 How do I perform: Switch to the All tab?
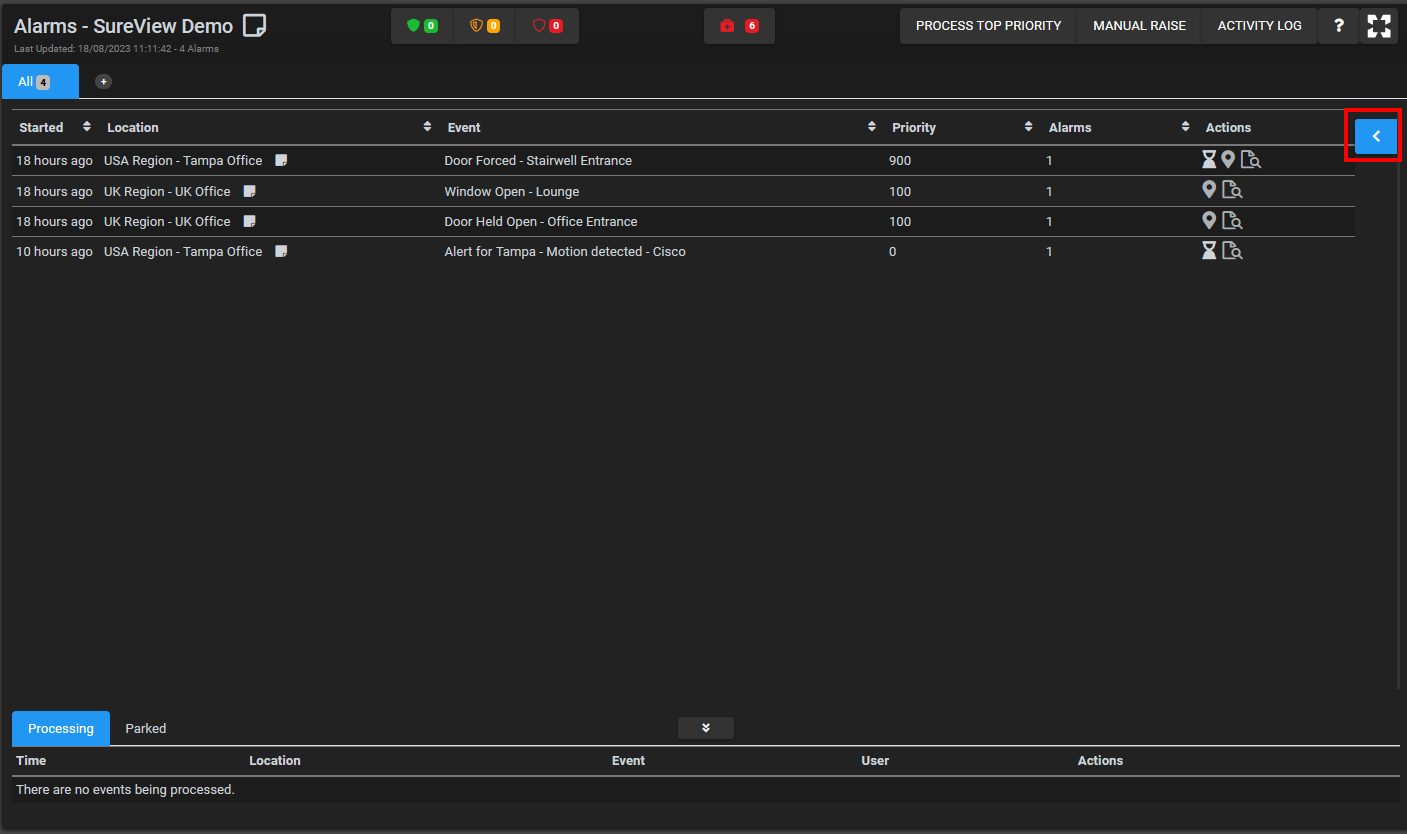click(x=40, y=82)
